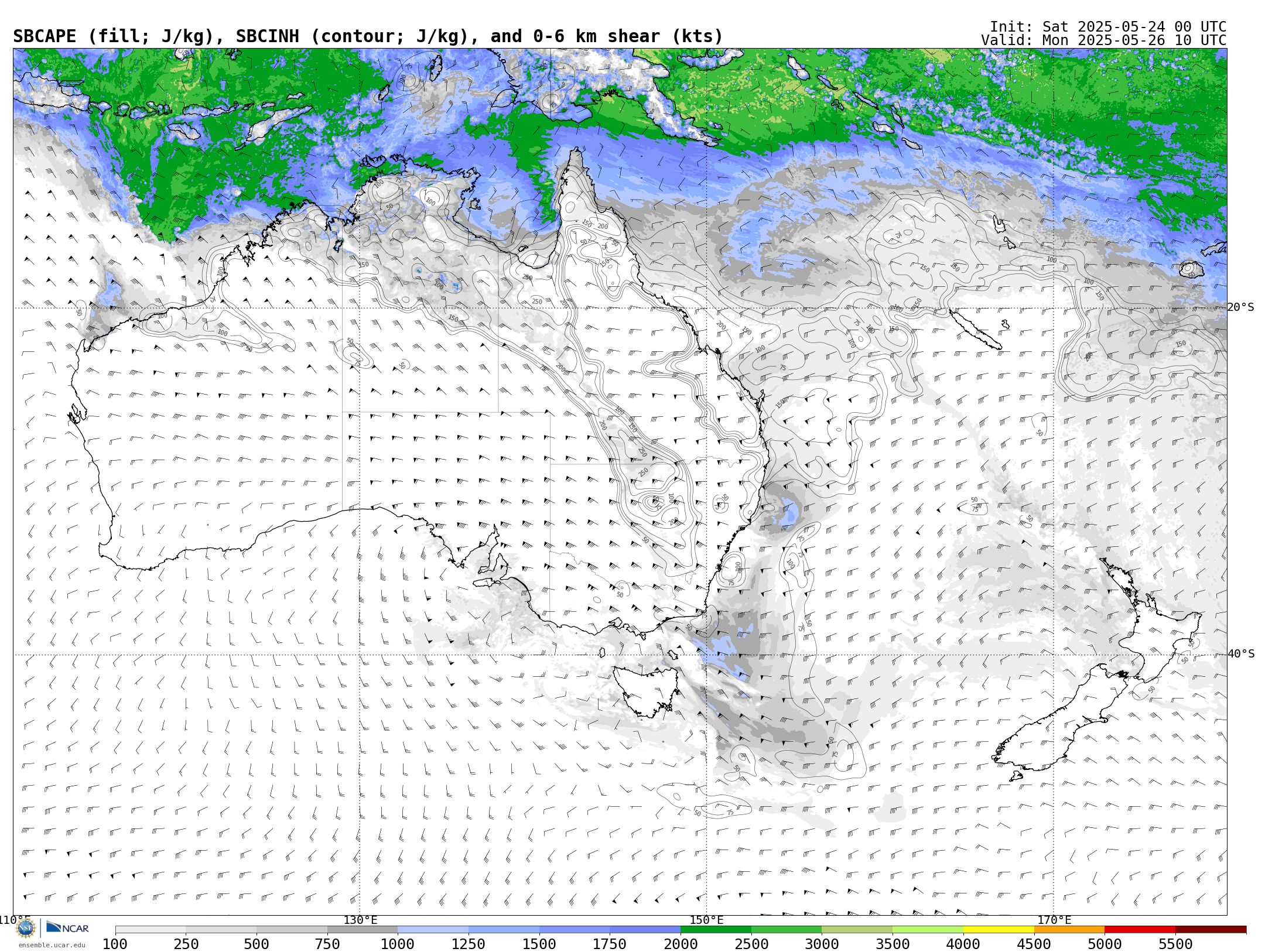Open the ensemble.ucar.edu link text
The width and height of the screenshot is (1265, 952).
point(52,945)
